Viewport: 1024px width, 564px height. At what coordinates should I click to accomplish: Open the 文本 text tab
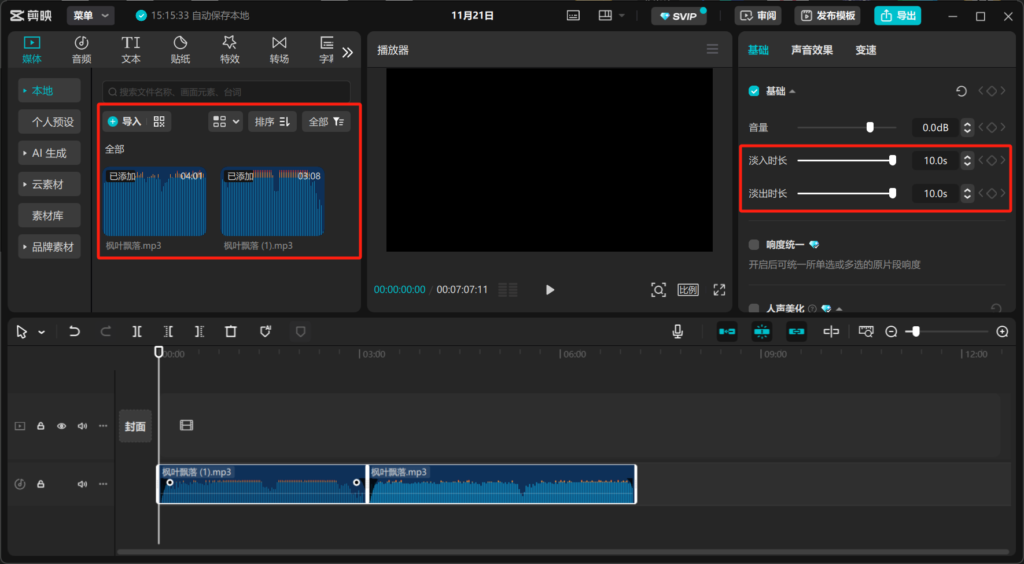pyautogui.click(x=131, y=49)
